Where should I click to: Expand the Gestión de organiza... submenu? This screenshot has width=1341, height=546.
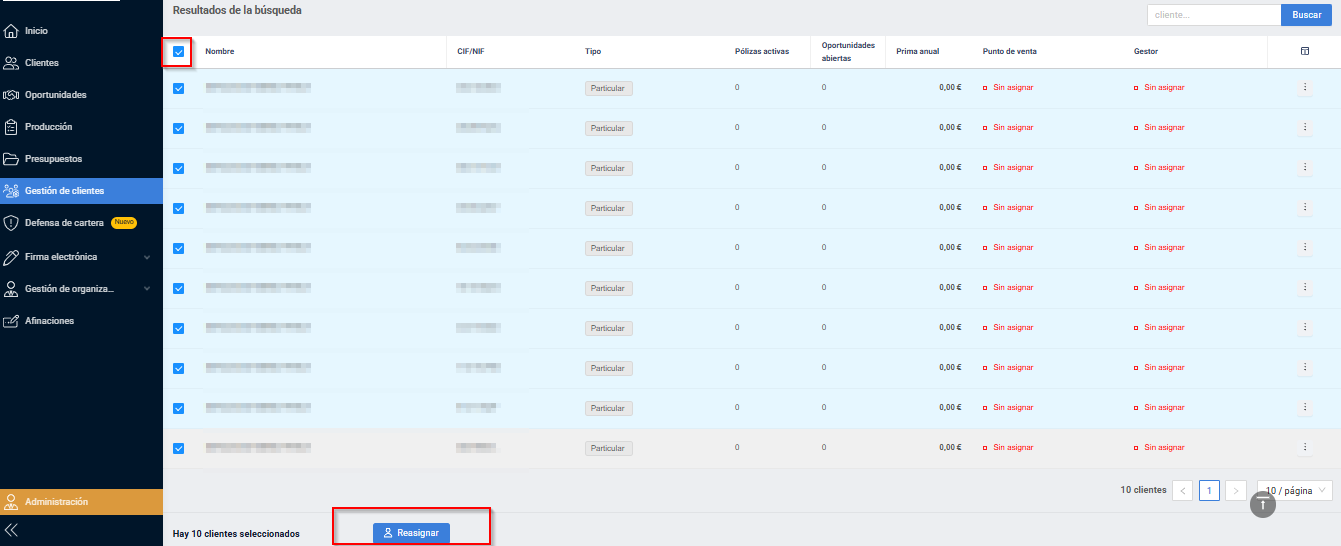click(x=147, y=289)
